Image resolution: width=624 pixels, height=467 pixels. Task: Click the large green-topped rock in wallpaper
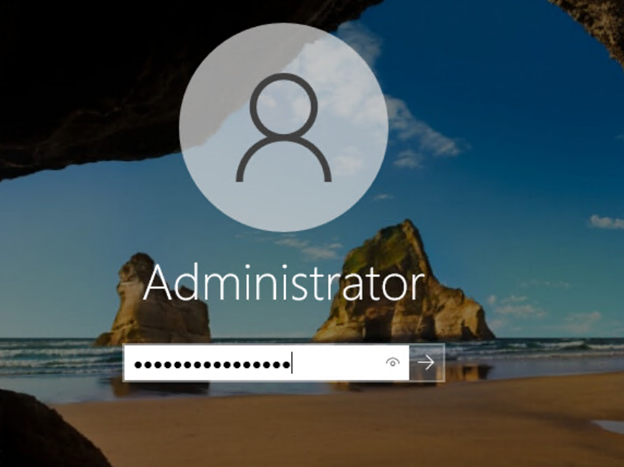pyautogui.click(x=400, y=280)
